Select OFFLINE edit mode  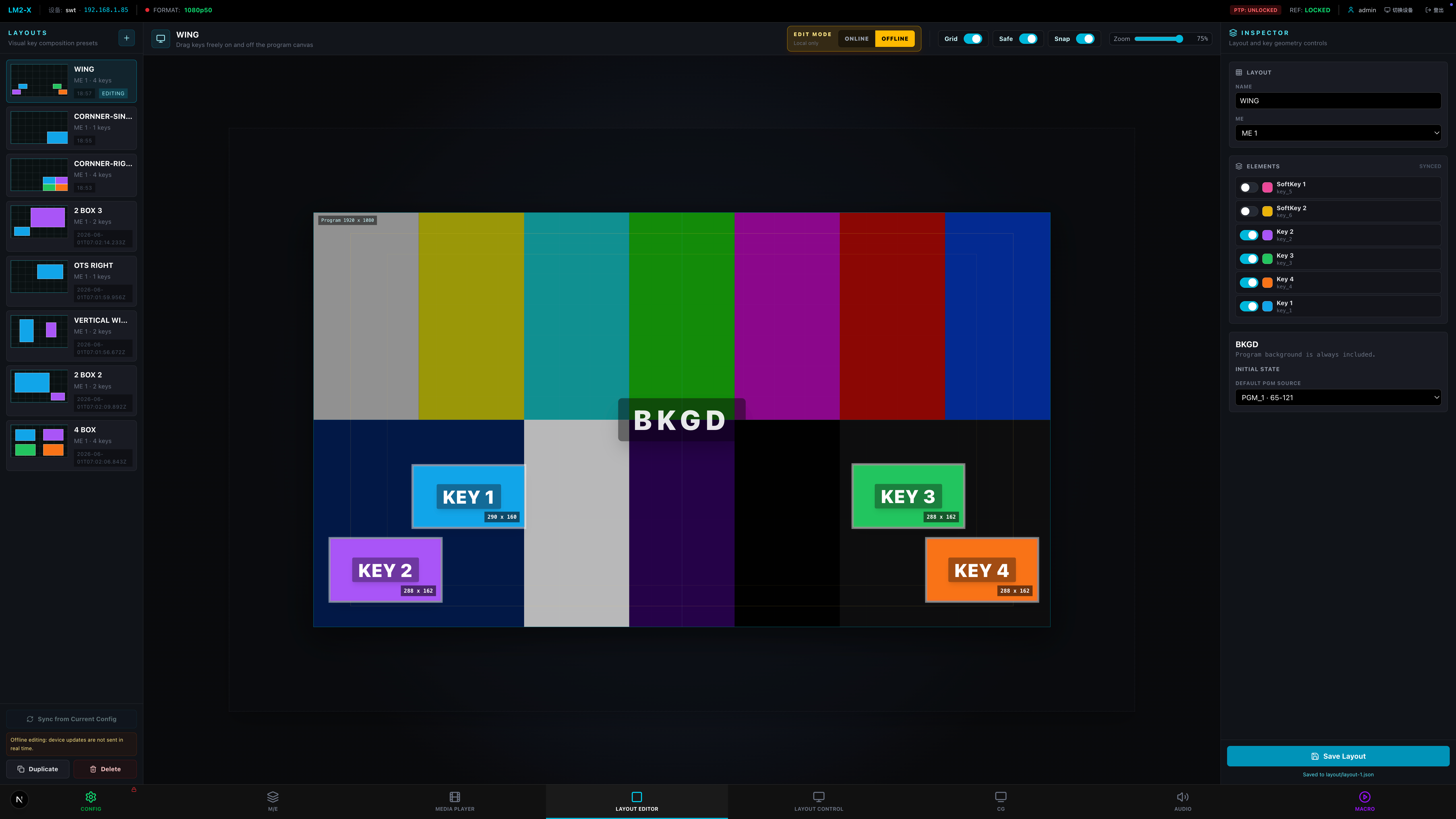(x=895, y=39)
